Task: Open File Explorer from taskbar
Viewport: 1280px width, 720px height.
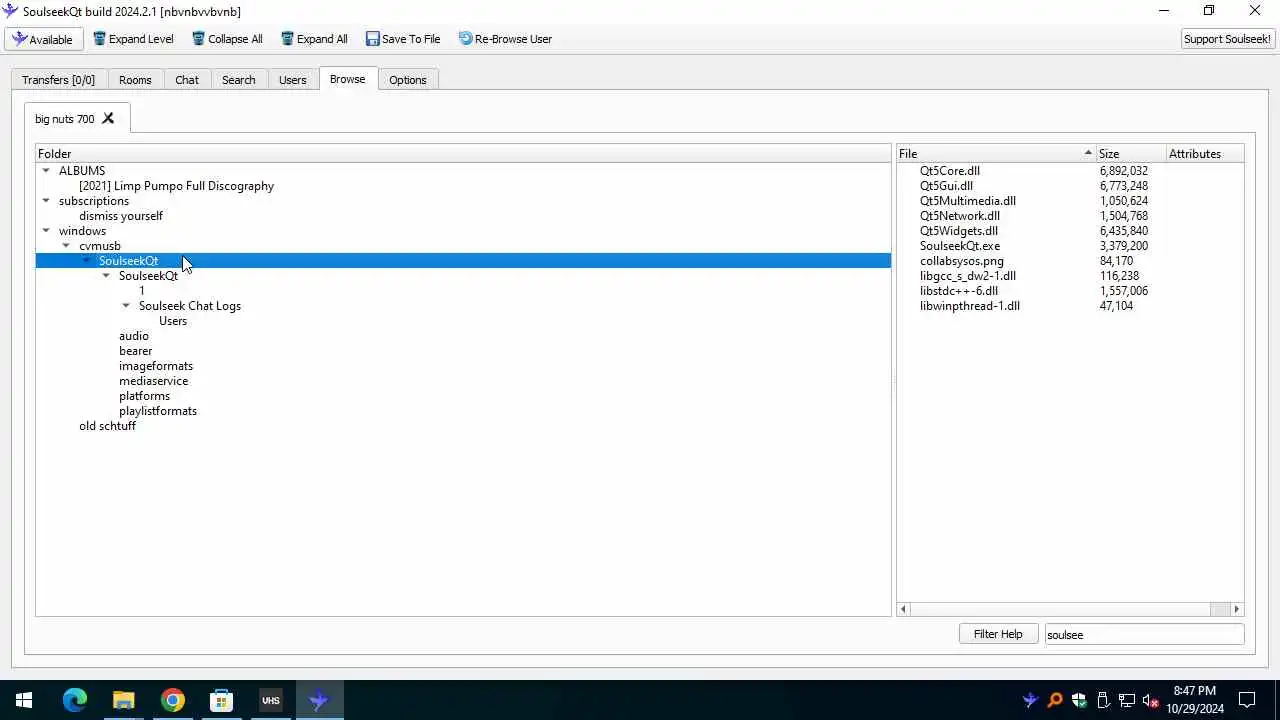Action: click(123, 700)
